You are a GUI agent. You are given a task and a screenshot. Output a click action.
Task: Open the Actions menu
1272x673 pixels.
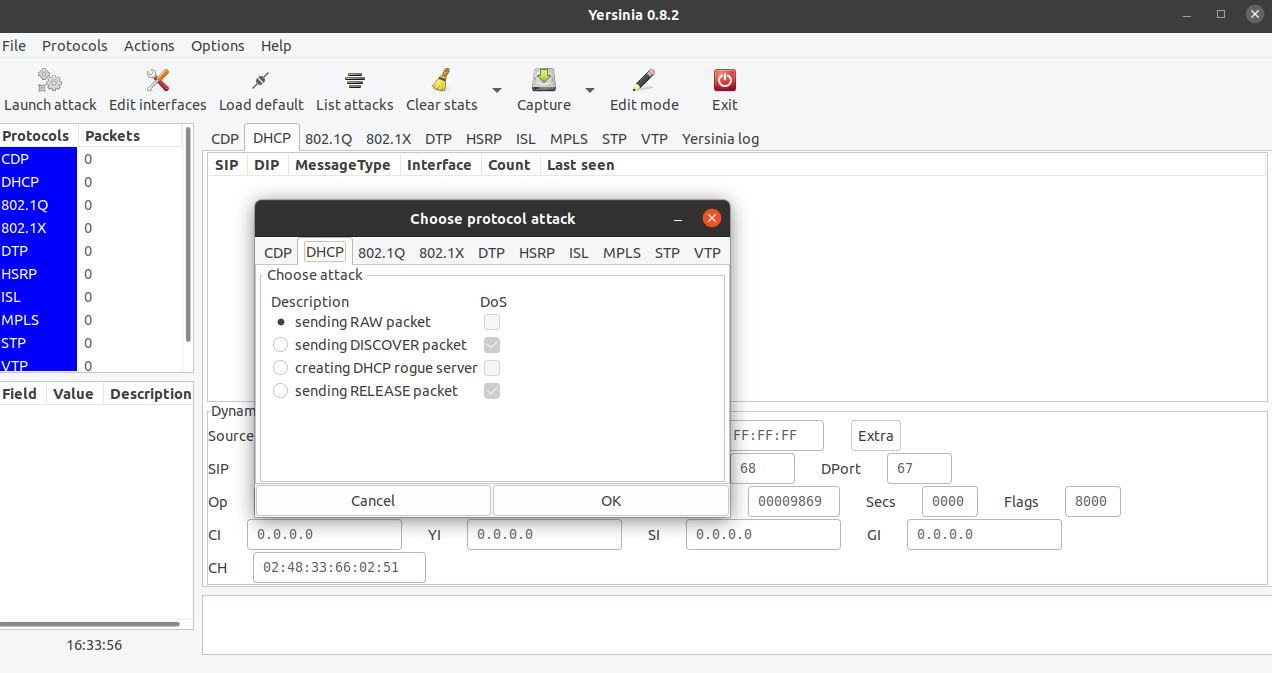point(149,46)
